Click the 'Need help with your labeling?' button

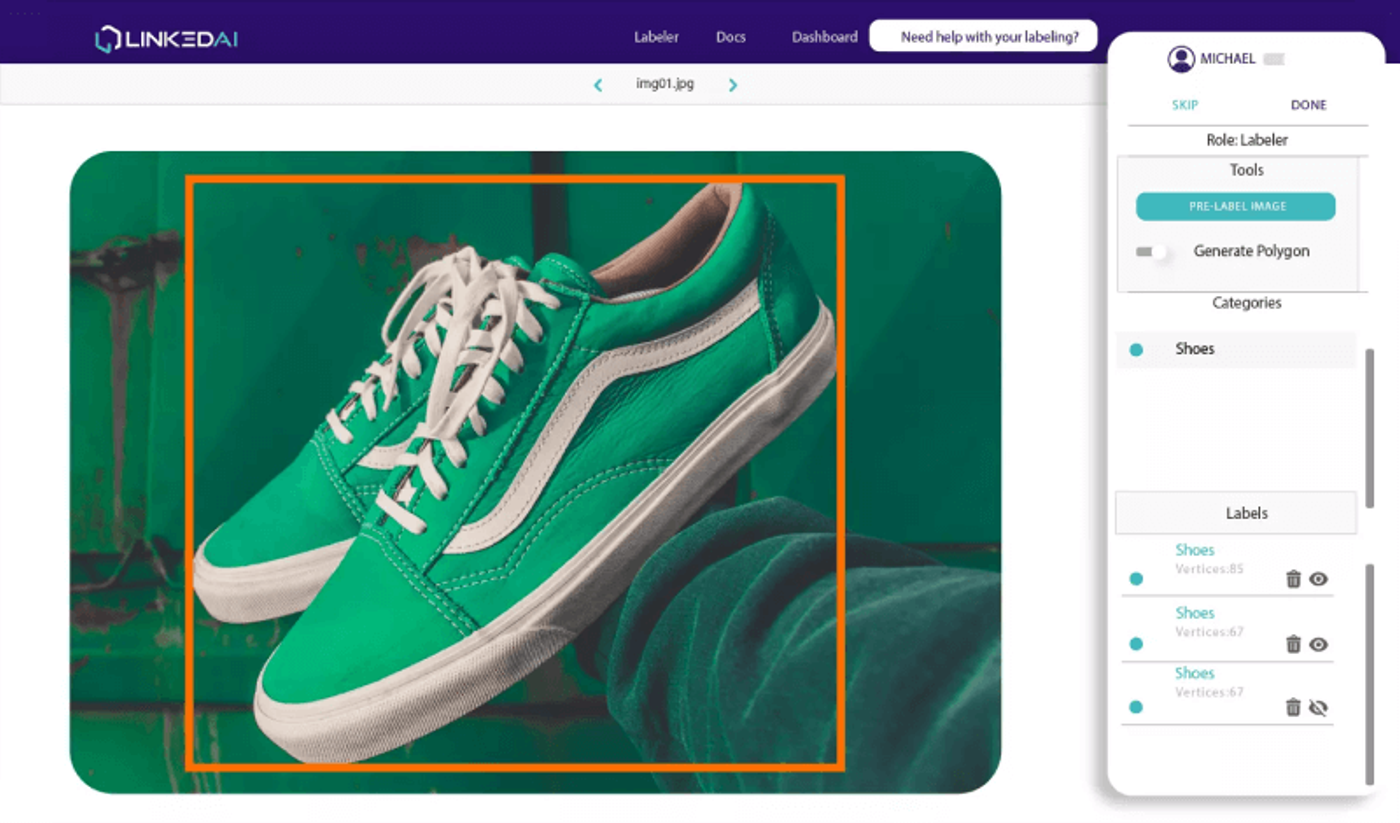tap(983, 36)
